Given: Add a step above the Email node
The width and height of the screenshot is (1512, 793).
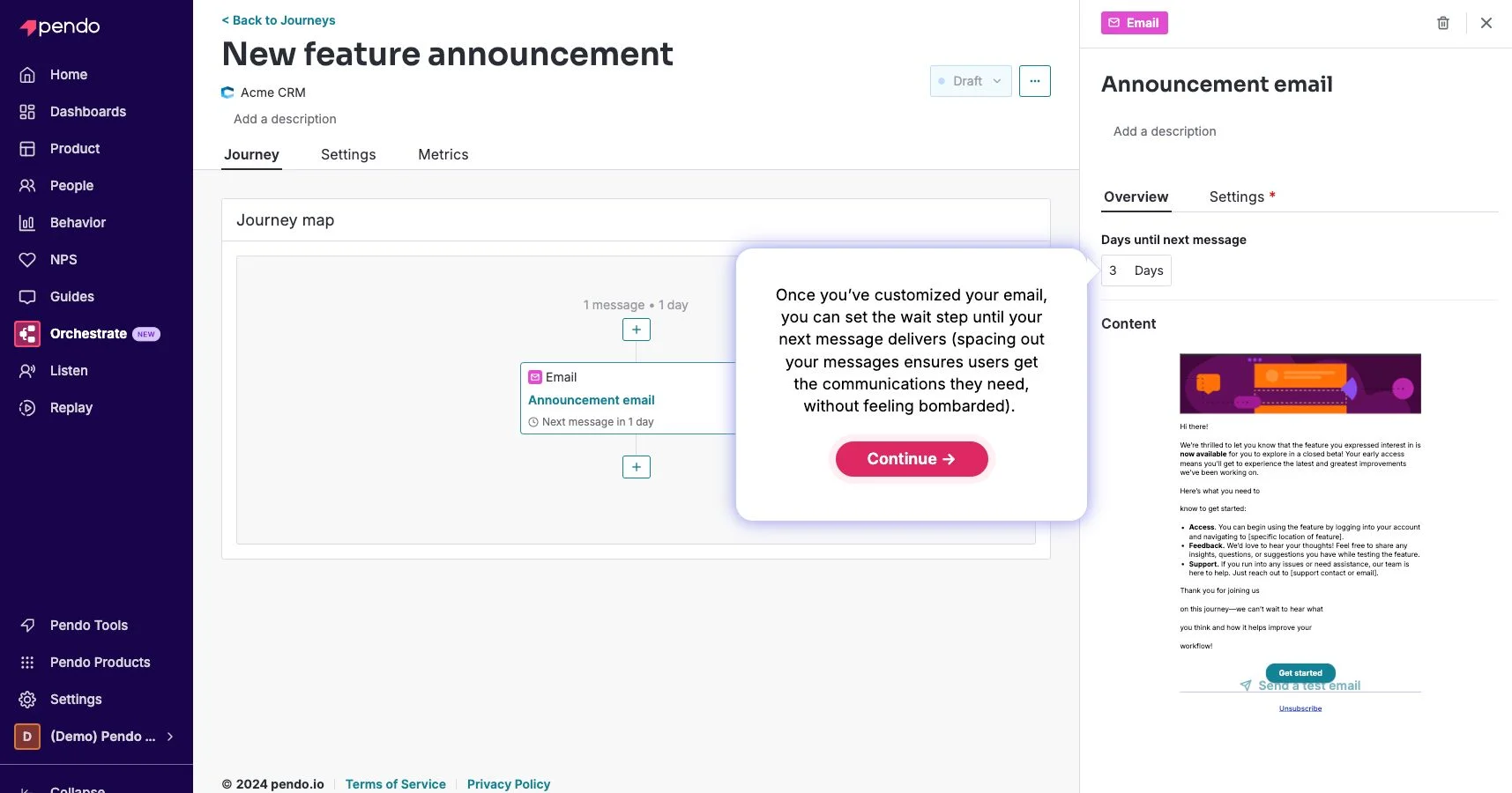Looking at the screenshot, I should (x=637, y=330).
